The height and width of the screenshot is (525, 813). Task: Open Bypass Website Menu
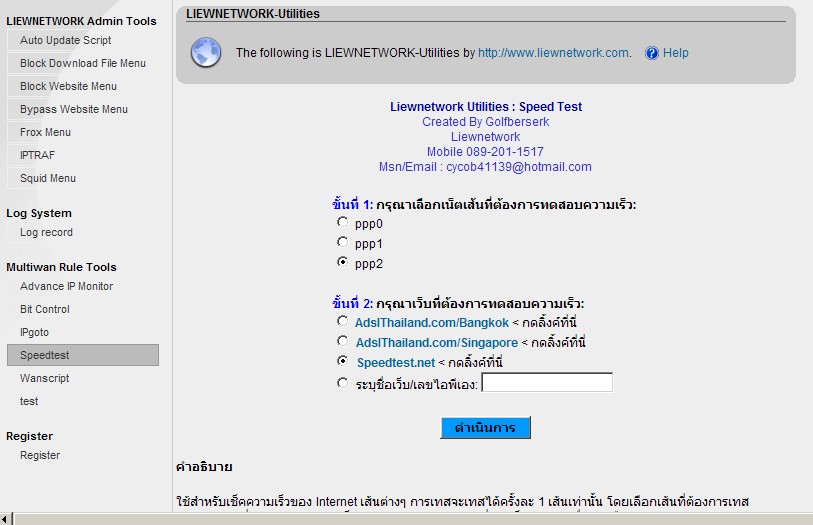[74, 109]
